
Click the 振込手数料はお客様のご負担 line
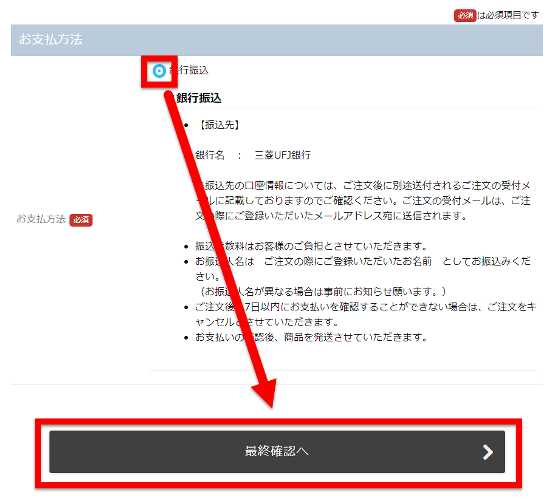tap(311, 246)
